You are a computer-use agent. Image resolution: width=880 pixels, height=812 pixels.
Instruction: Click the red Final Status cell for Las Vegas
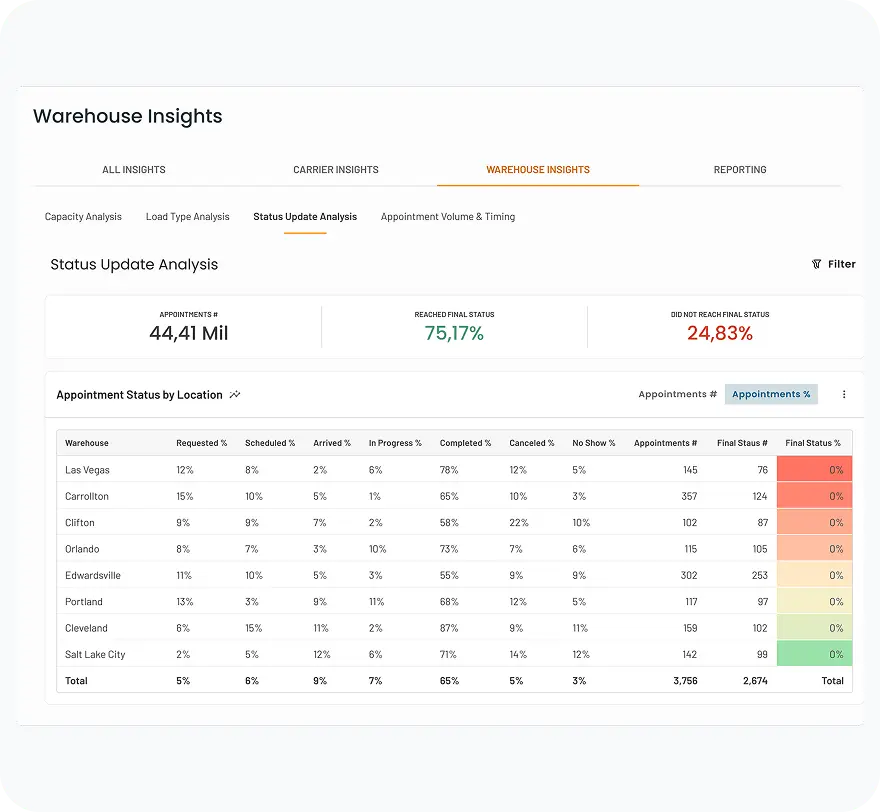click(814, 470)
